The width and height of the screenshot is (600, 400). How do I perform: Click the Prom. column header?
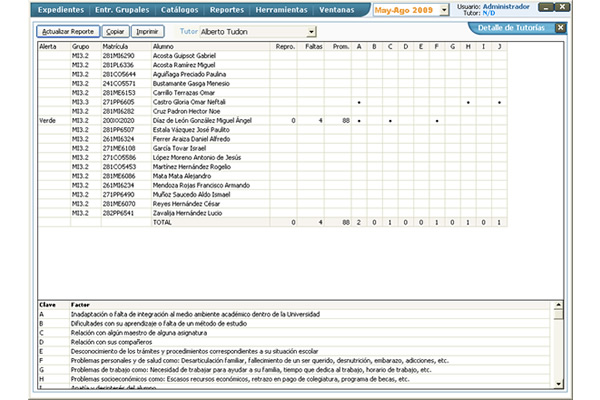(341, 47)
